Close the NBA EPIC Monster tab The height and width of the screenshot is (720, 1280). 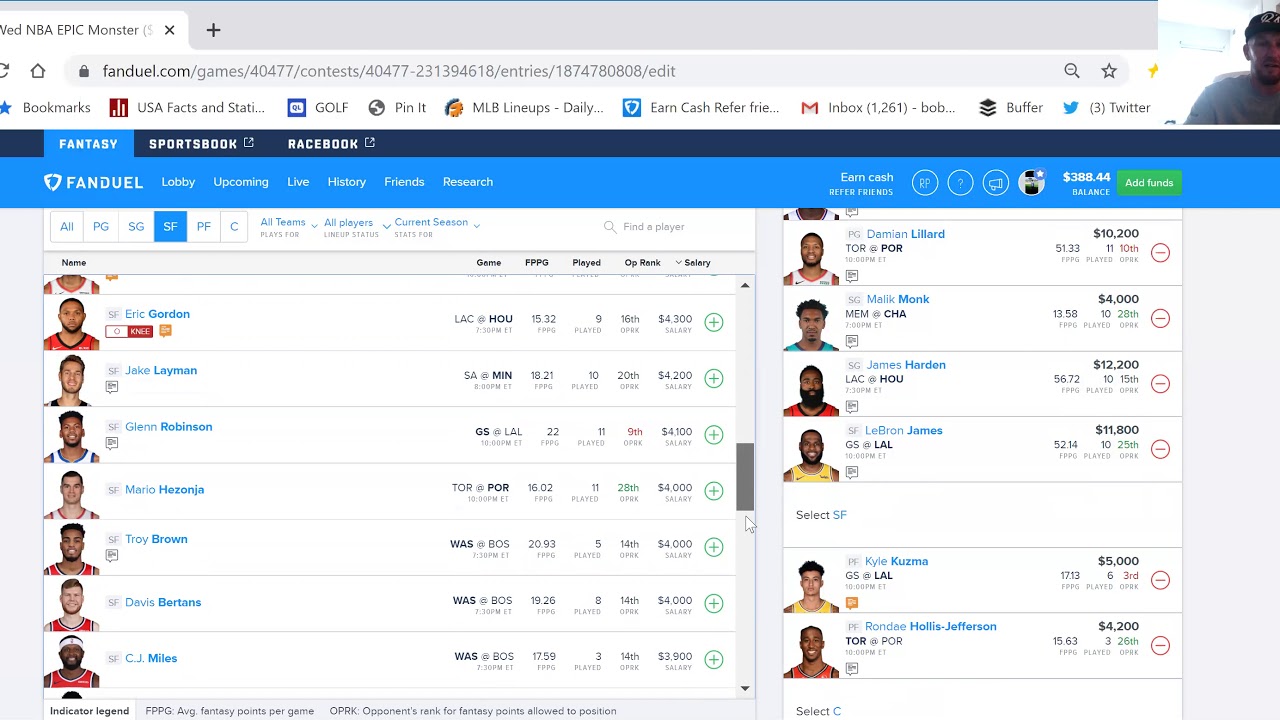click(x=169, y=30)
